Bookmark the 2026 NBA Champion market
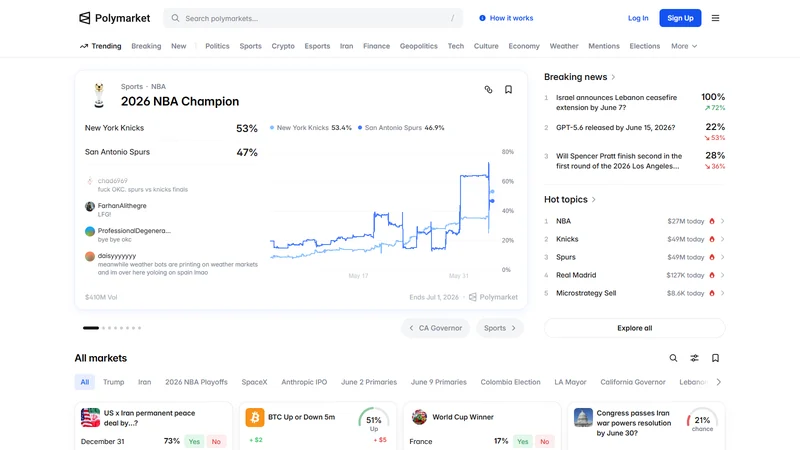Screen dimensions: 800x450 [x=508, y=89]
